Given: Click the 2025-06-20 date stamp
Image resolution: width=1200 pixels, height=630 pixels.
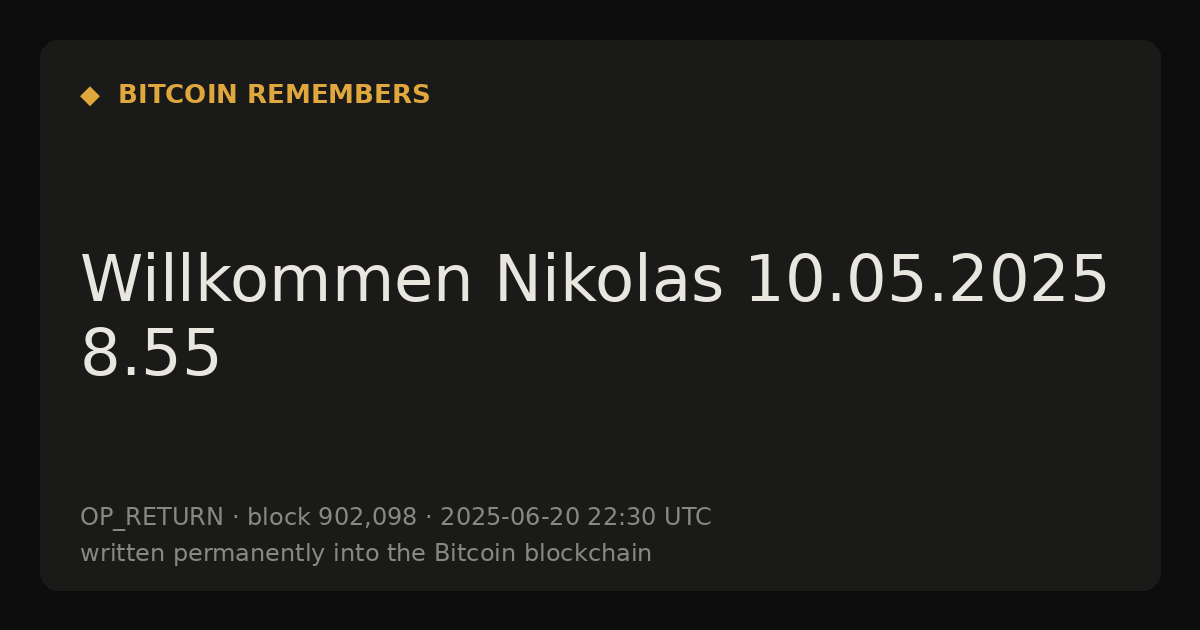Looking at the screenshot, I should point(510,517).
